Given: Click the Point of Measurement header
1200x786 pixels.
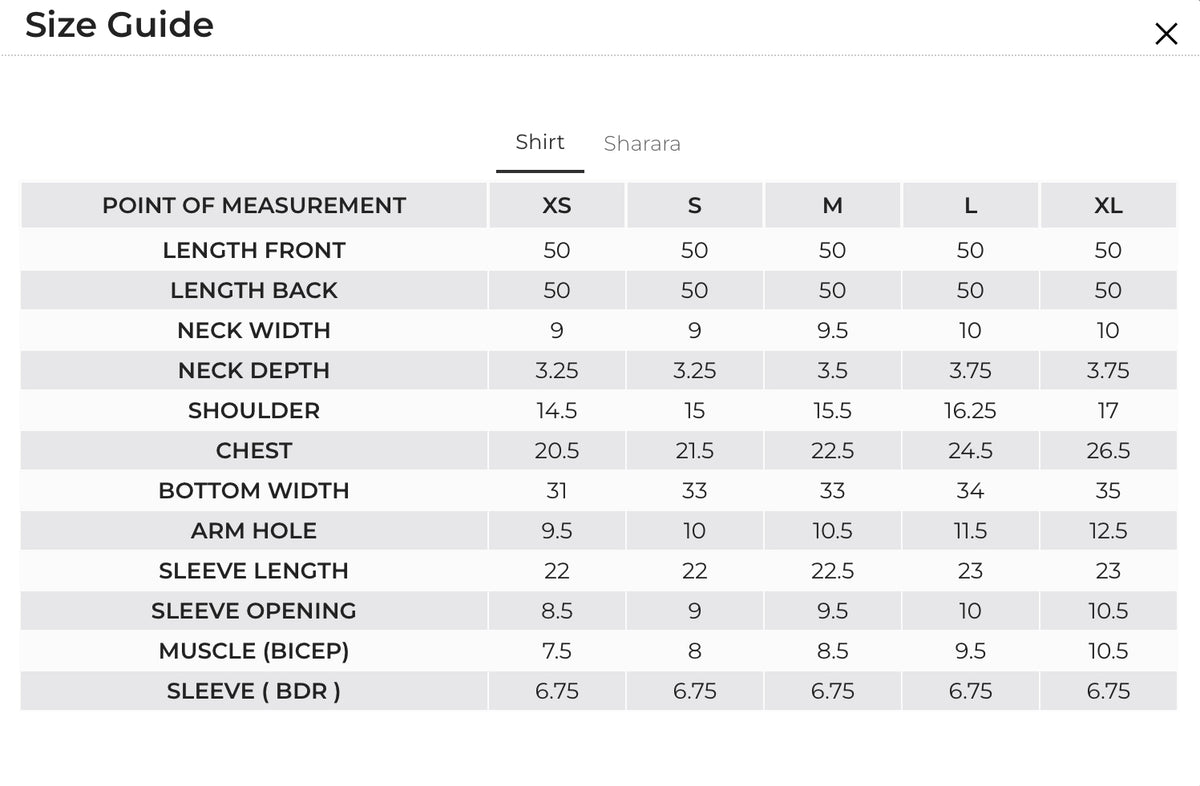Looking at the screenshot, I should pos(254,205).
